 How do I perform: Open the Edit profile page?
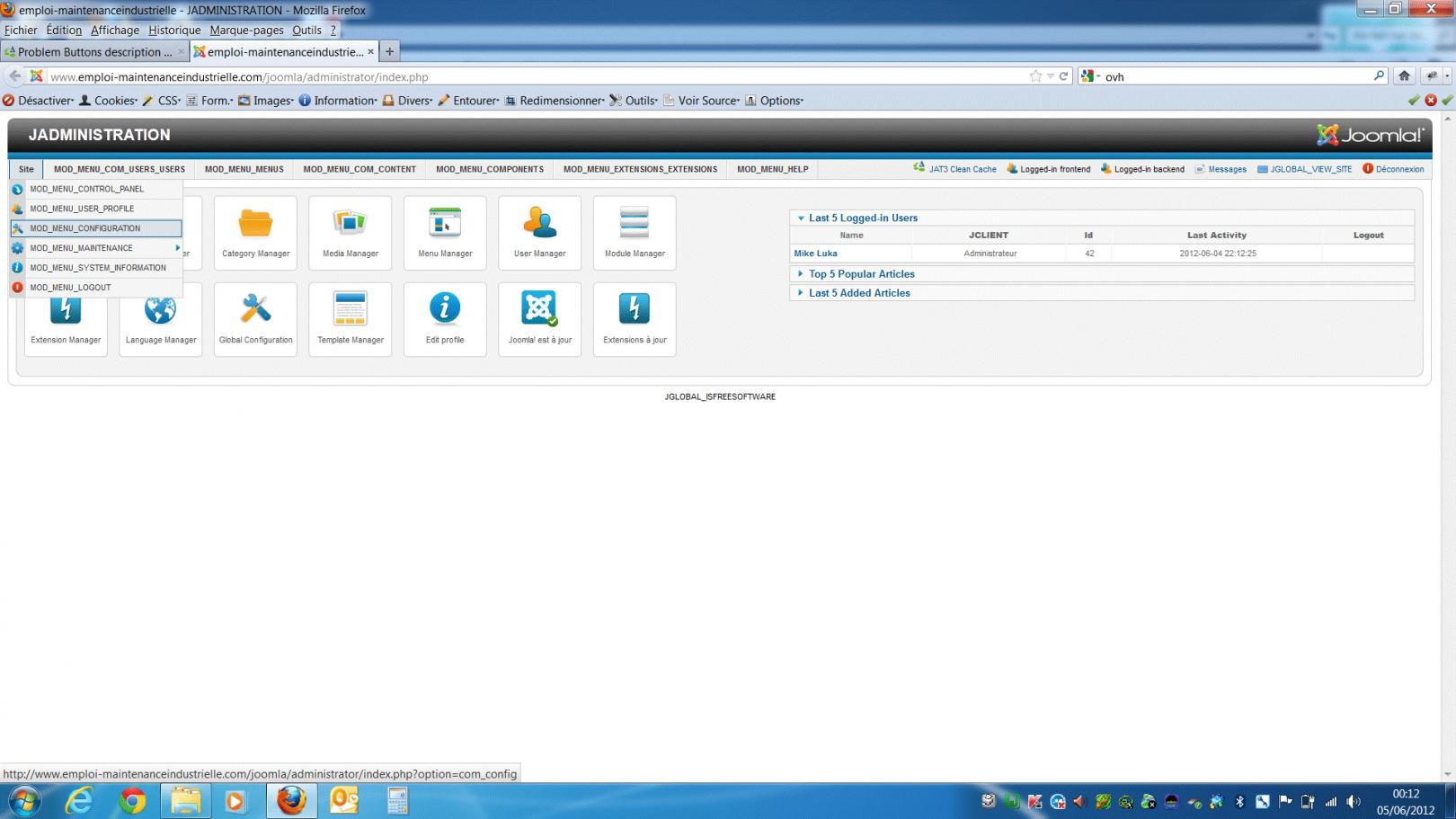tap(444, 318)
